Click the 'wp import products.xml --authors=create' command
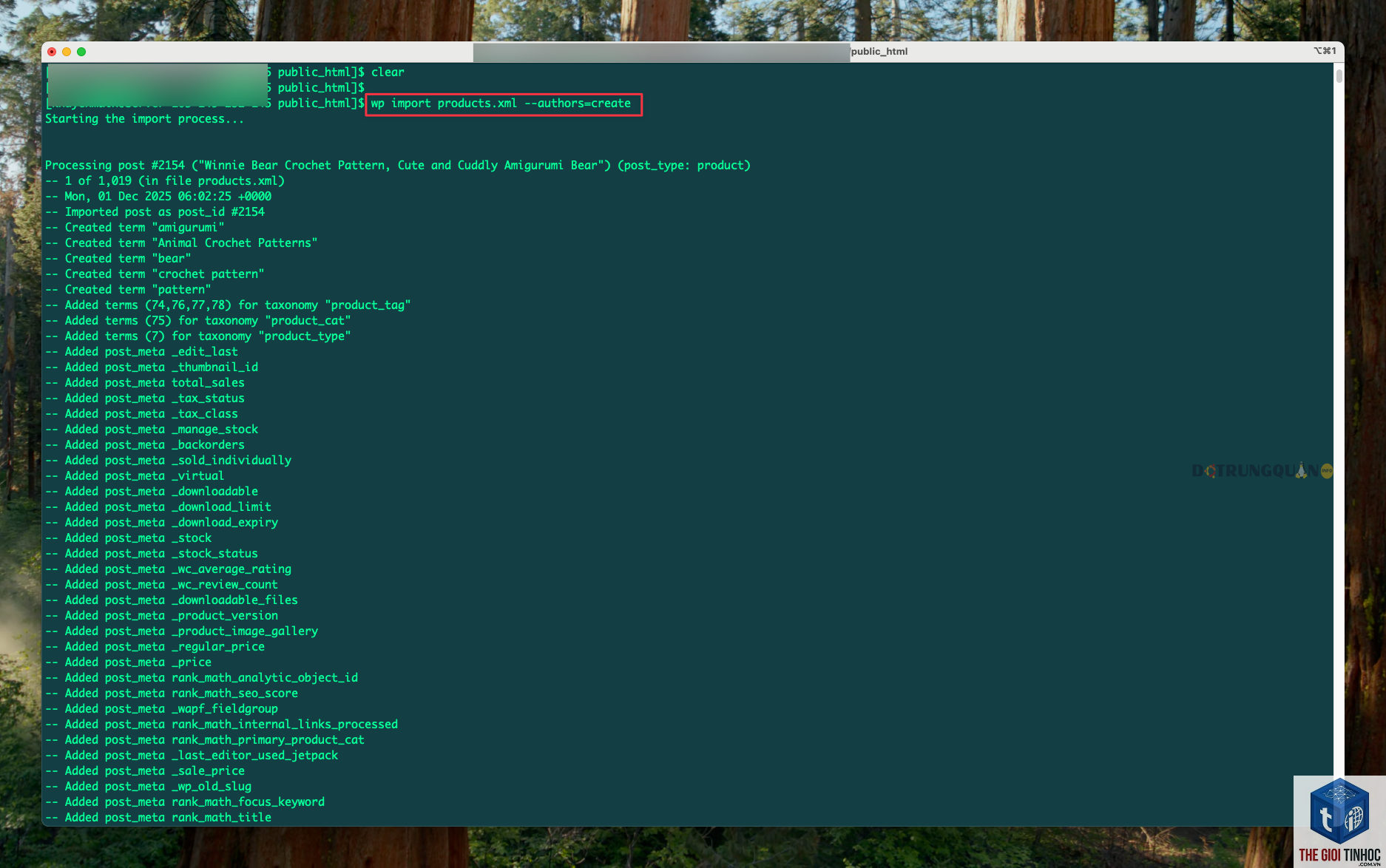This screenshot has width=1386, height=868. tap(501, 104)
